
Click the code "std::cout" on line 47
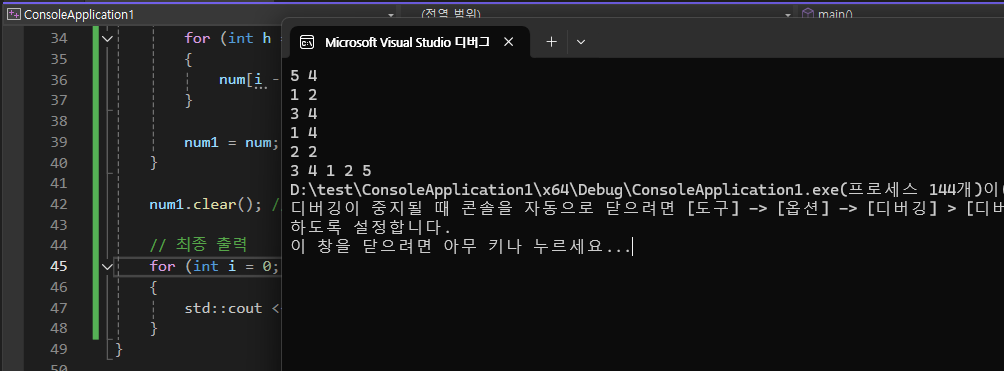pos(223,308)
